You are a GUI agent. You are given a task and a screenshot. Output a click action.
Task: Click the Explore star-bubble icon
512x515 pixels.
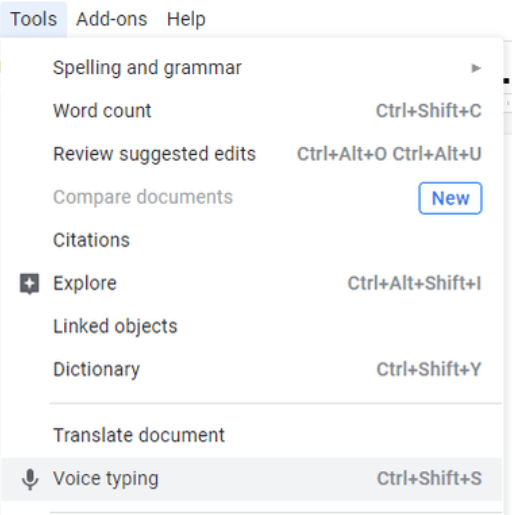[x=30, y=284]
